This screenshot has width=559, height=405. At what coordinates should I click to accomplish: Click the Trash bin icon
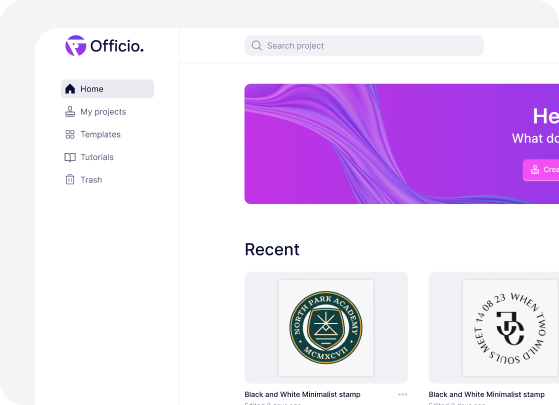coord(70,180)
